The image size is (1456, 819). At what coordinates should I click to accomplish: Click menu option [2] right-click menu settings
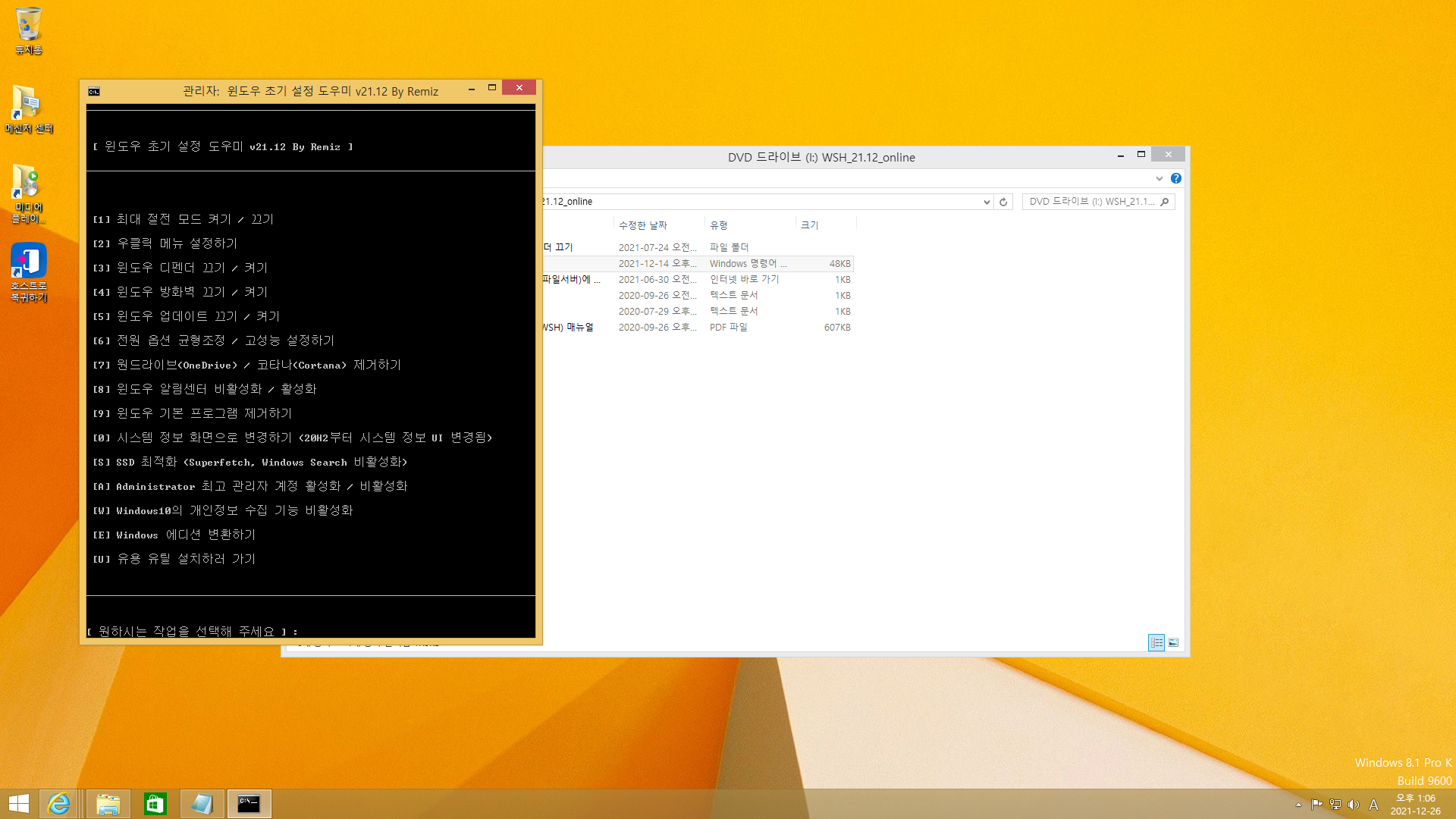165,243
